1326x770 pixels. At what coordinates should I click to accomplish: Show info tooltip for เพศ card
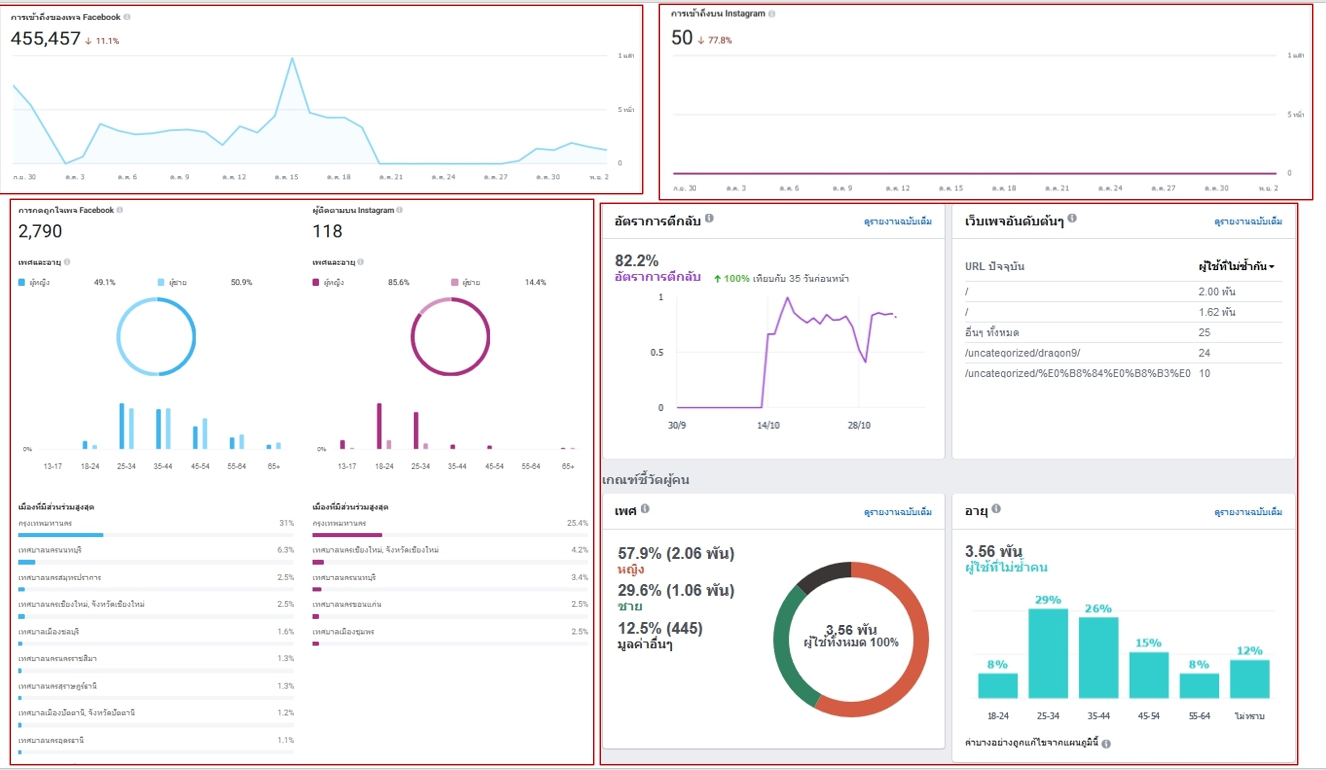coord(645,509)
